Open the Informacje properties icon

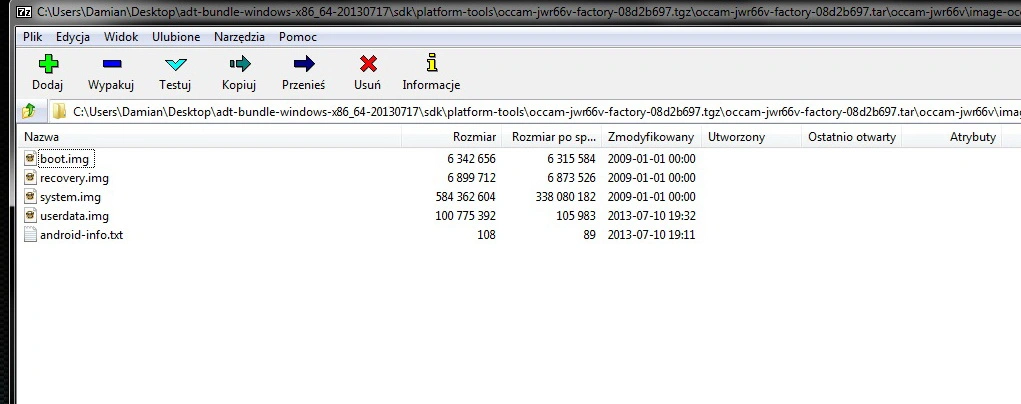coord(431,66)
